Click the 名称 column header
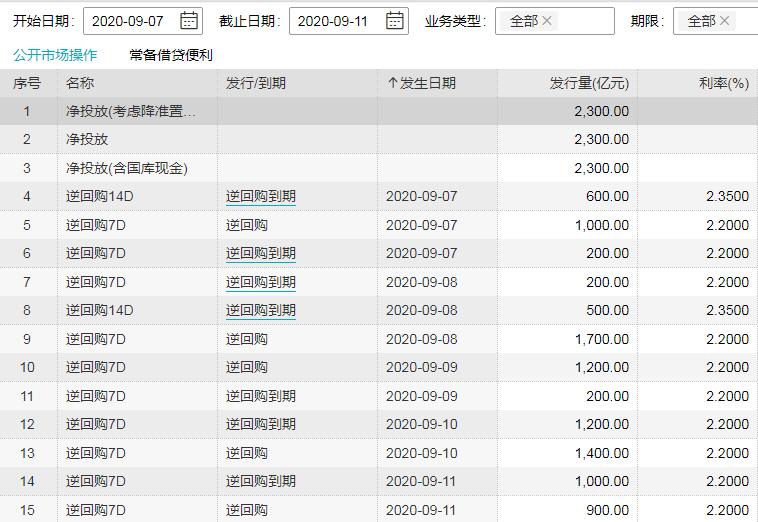758x522 pixels. click(80, 84)
